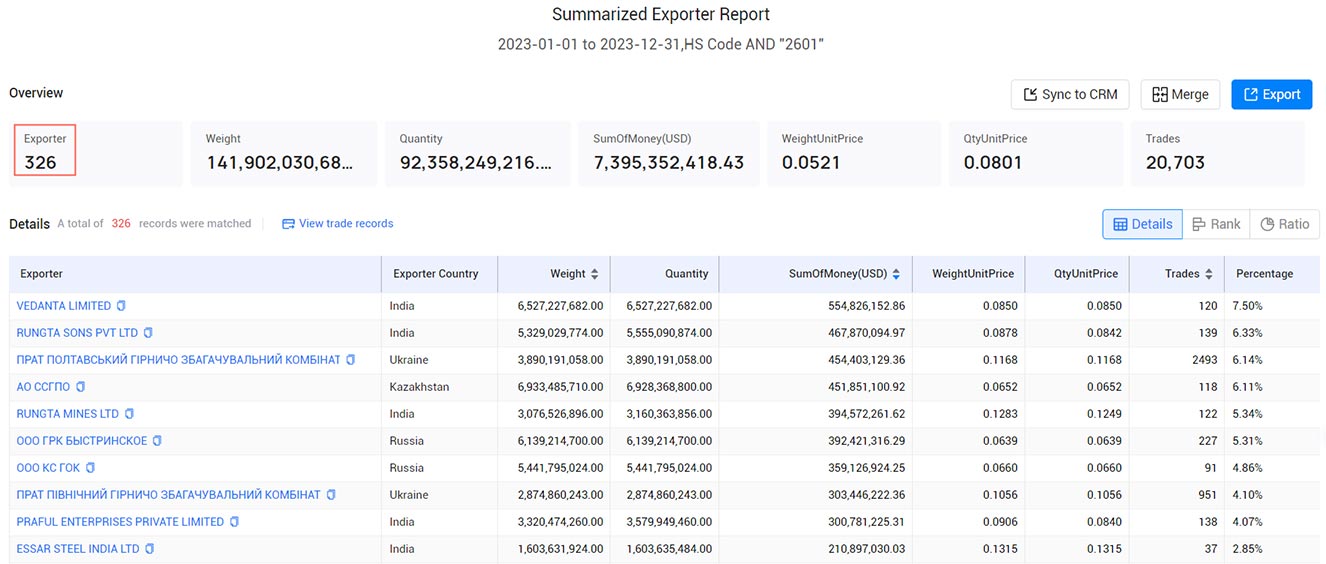Open VEDANTA LIMITED exporter link
The height and width of the screenshot is (564, 1326).
(64, 306)
